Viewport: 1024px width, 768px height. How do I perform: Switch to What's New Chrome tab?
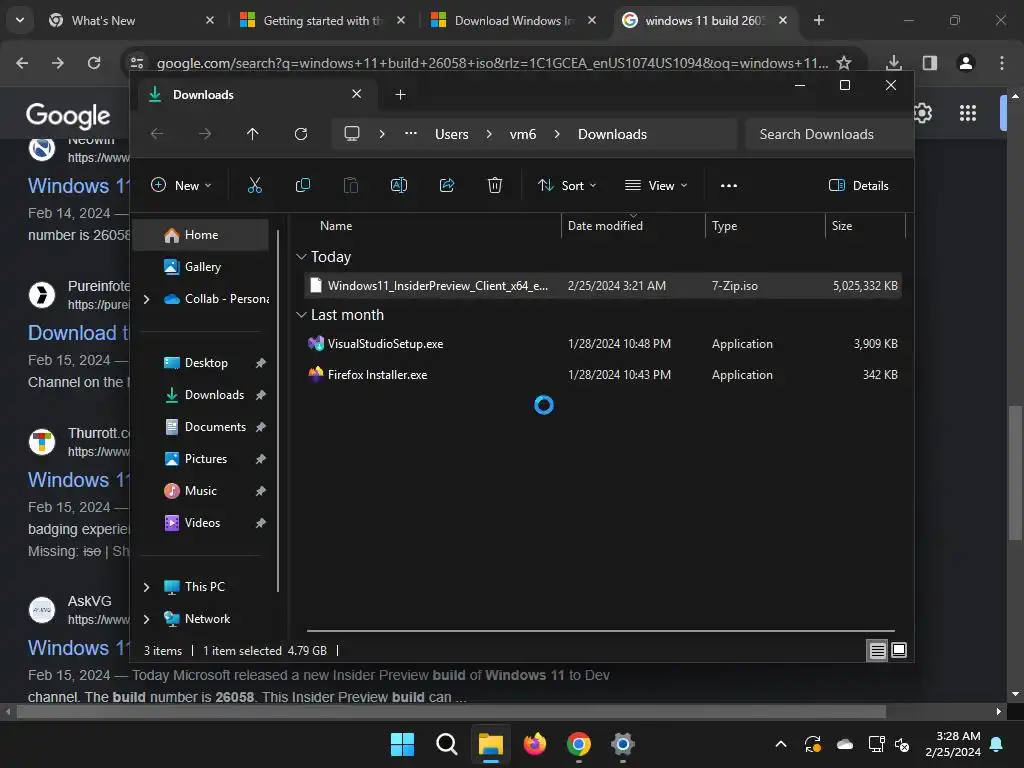(129, 20)
